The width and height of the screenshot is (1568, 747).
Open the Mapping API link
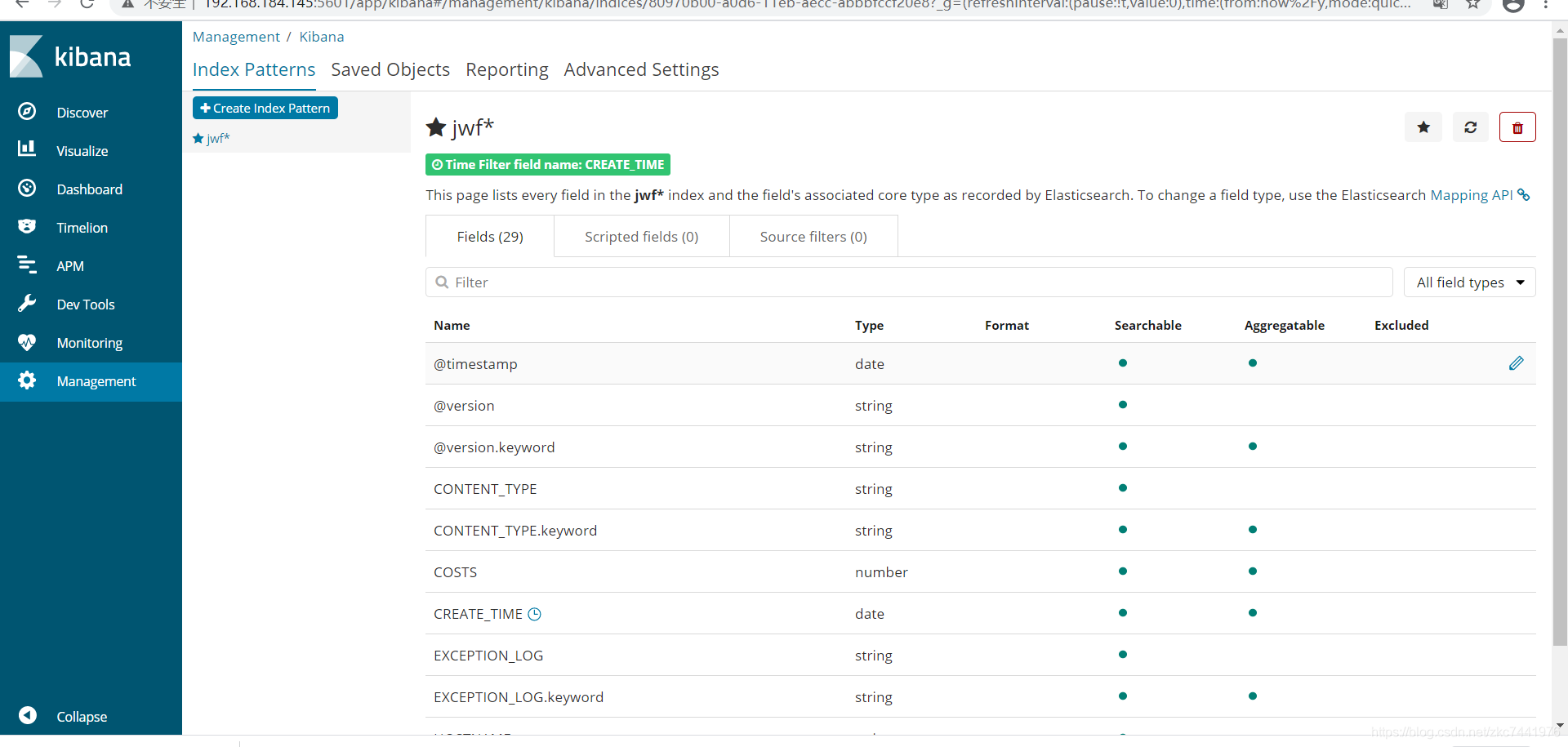click(x=1472, y=195)
